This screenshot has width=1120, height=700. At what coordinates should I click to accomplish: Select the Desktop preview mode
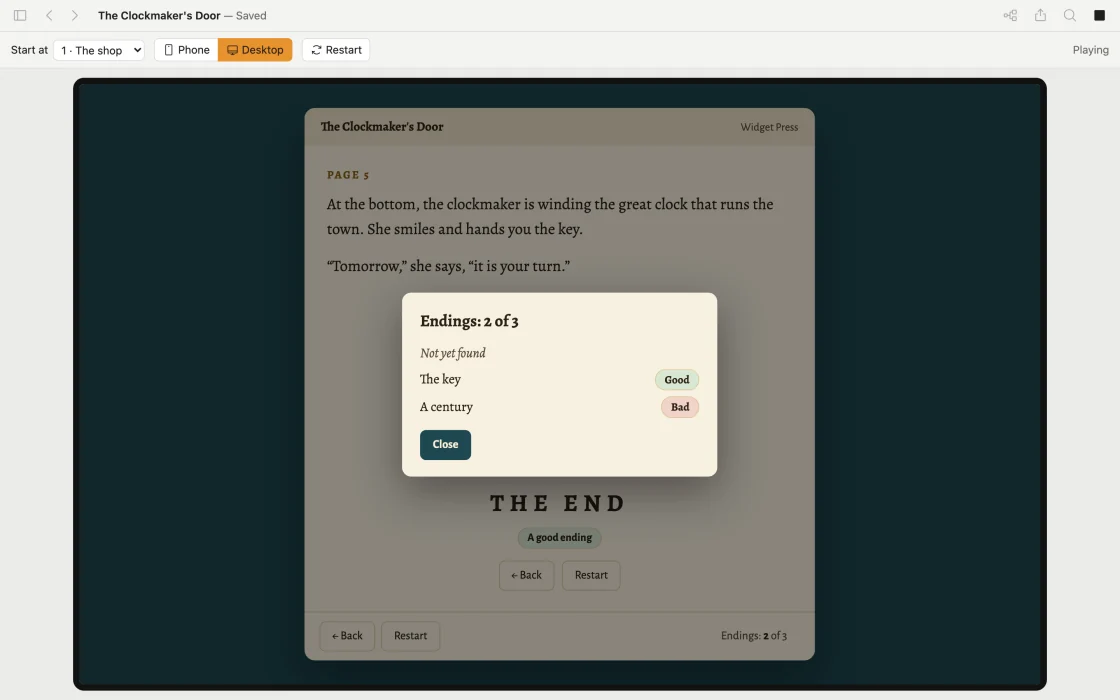click(x=255, y=50)
